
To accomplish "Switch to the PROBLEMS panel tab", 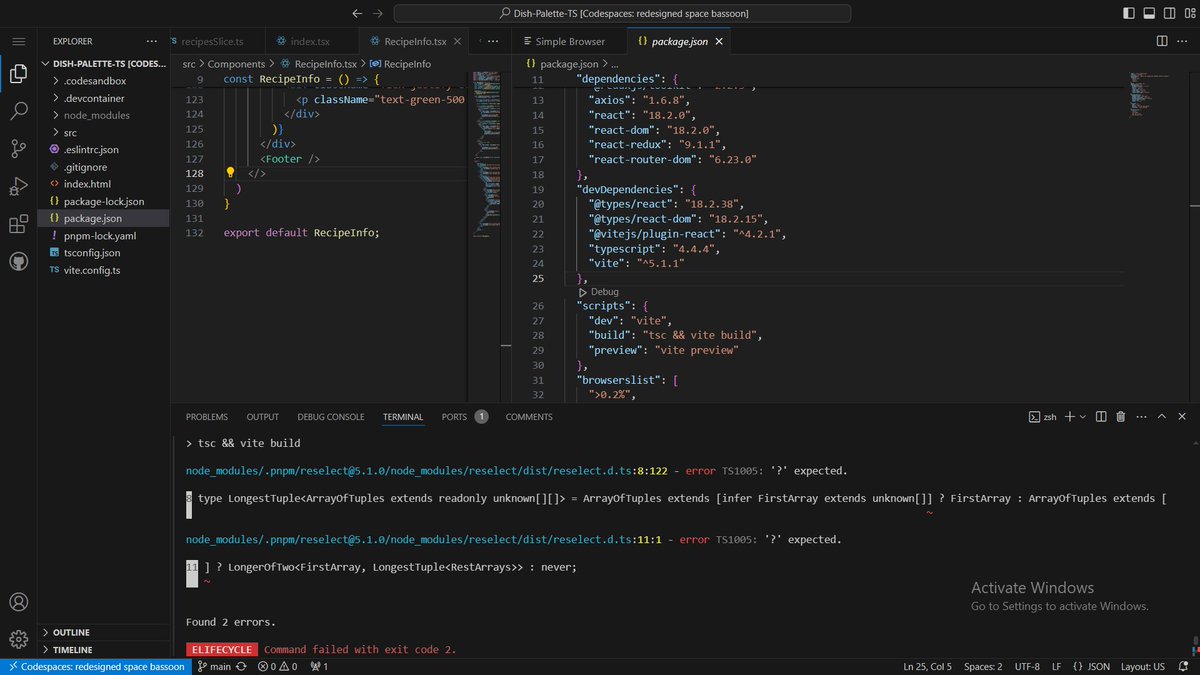I will [x=207, y=417].
